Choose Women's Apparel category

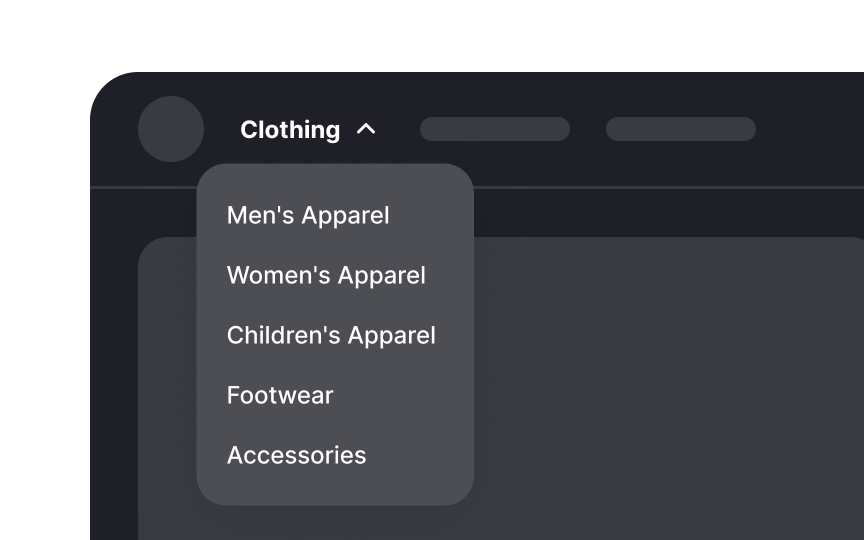pyautogui.click(x=326, y=275)
